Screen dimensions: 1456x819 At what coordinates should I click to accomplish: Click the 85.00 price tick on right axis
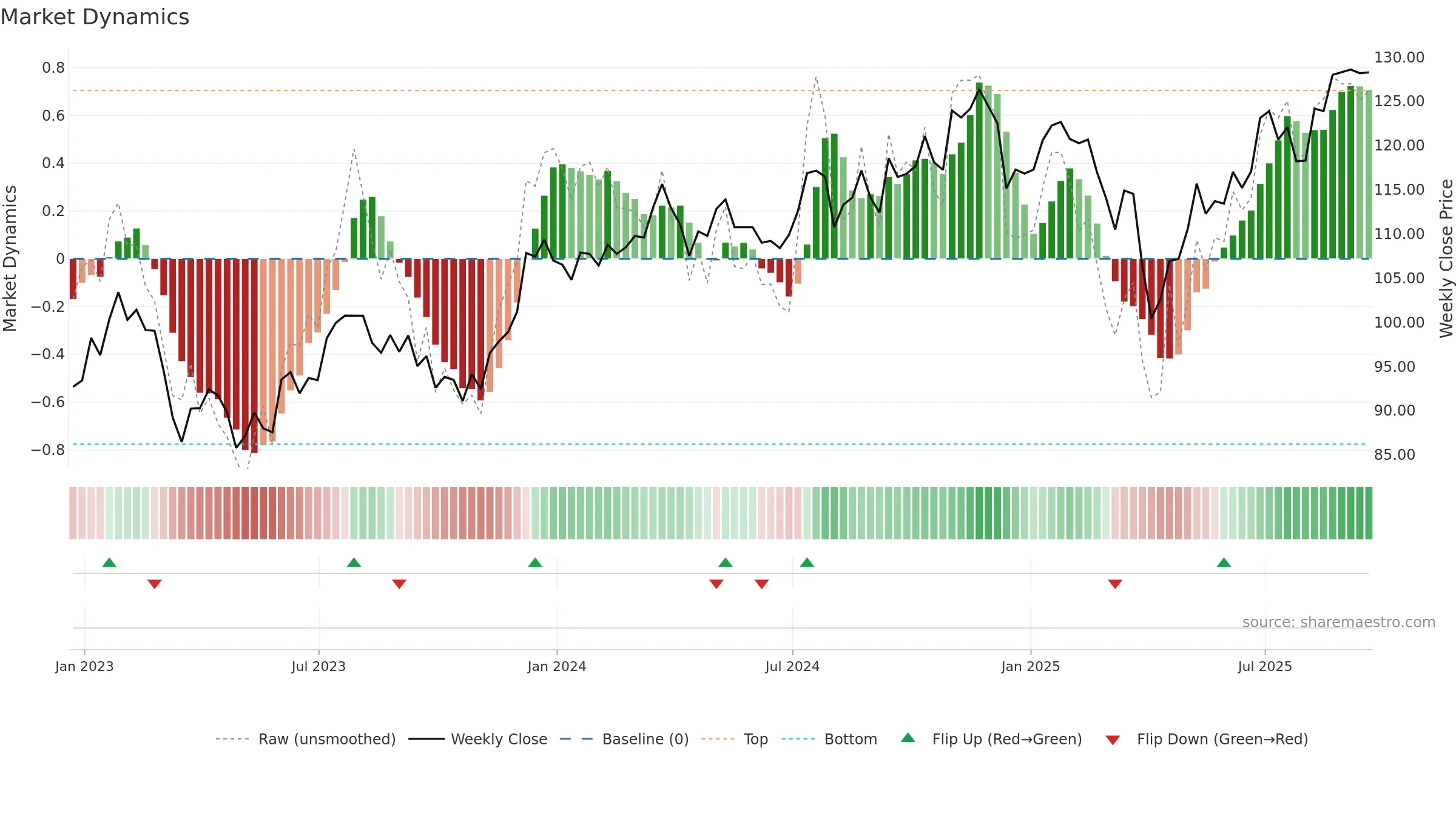[1395, 455]
